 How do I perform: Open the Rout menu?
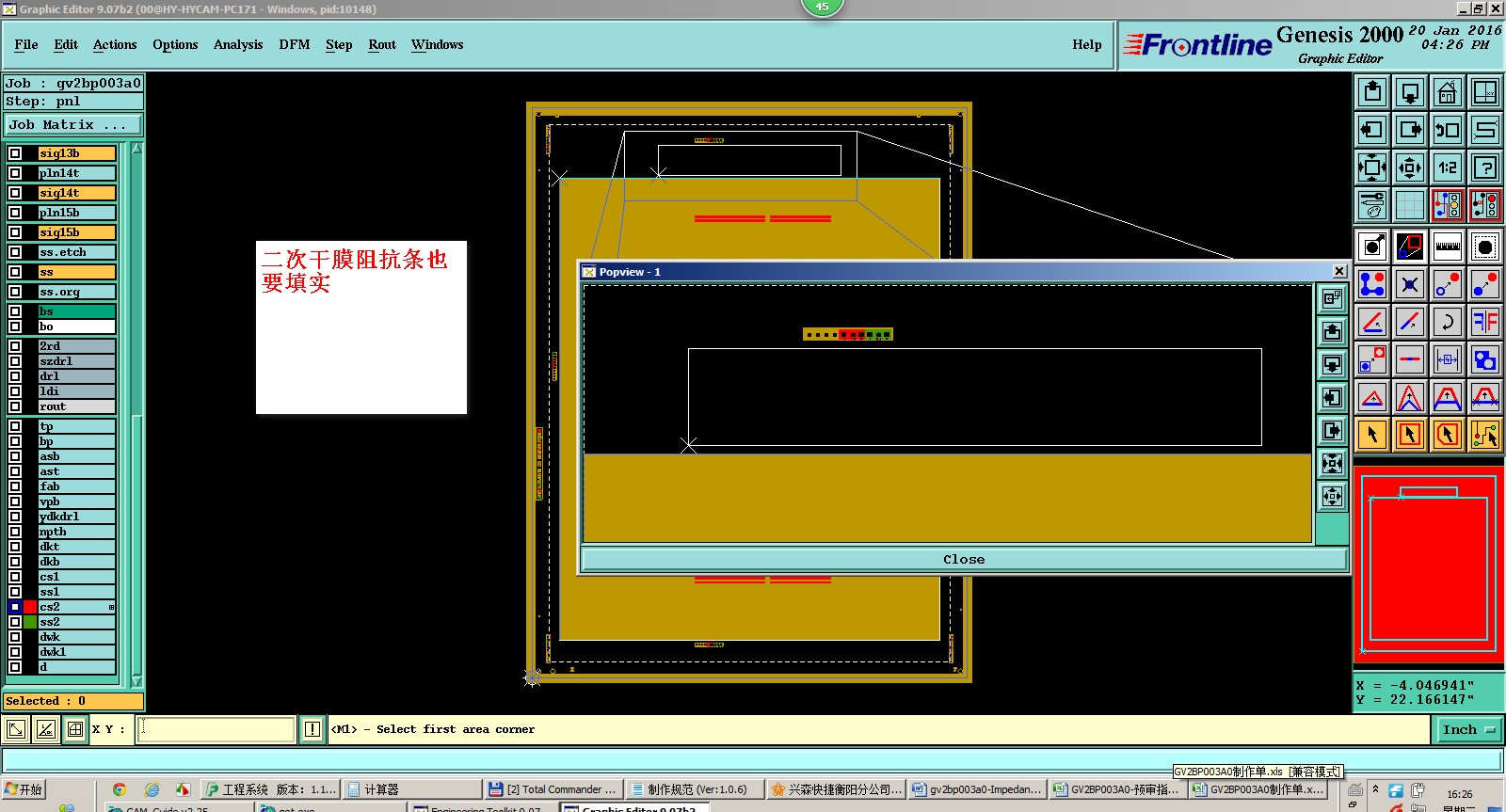point(382,44)
